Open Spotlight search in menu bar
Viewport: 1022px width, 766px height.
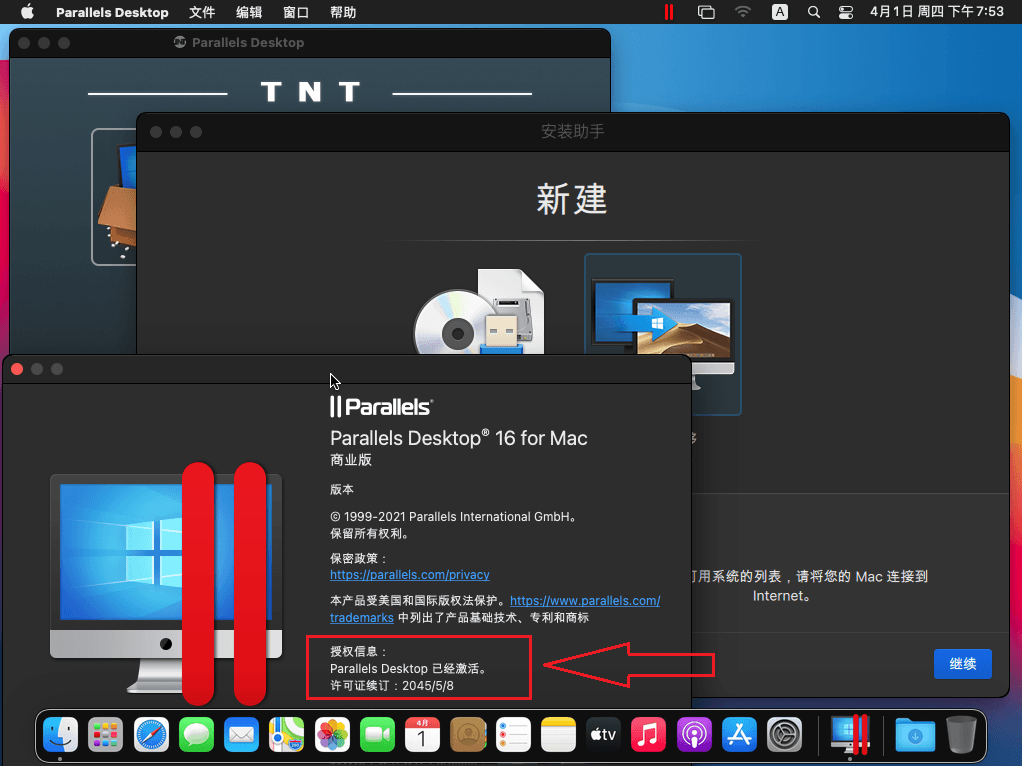[x=813, y=12]
